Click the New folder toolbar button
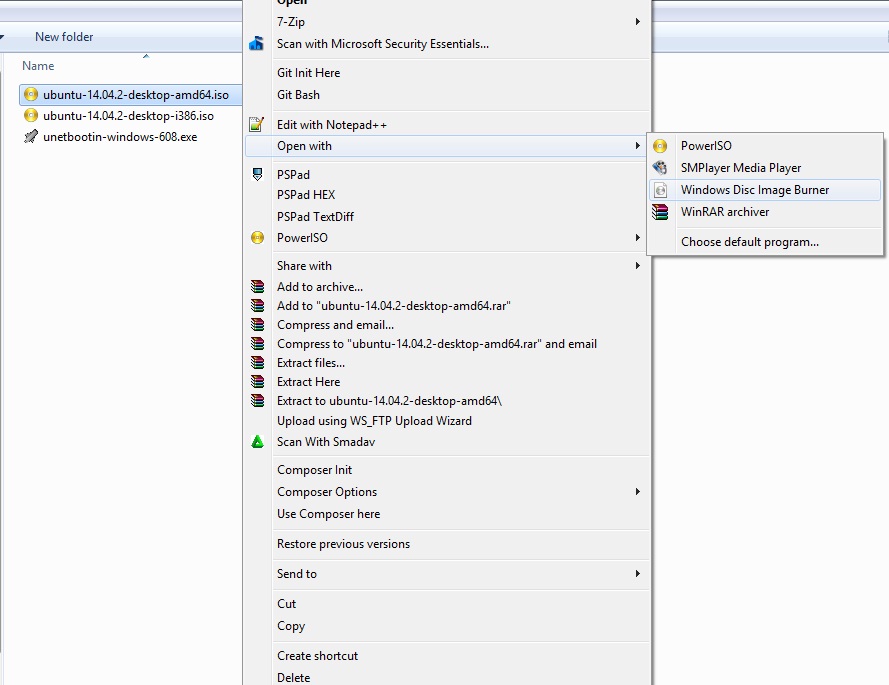 coord(64,37)
